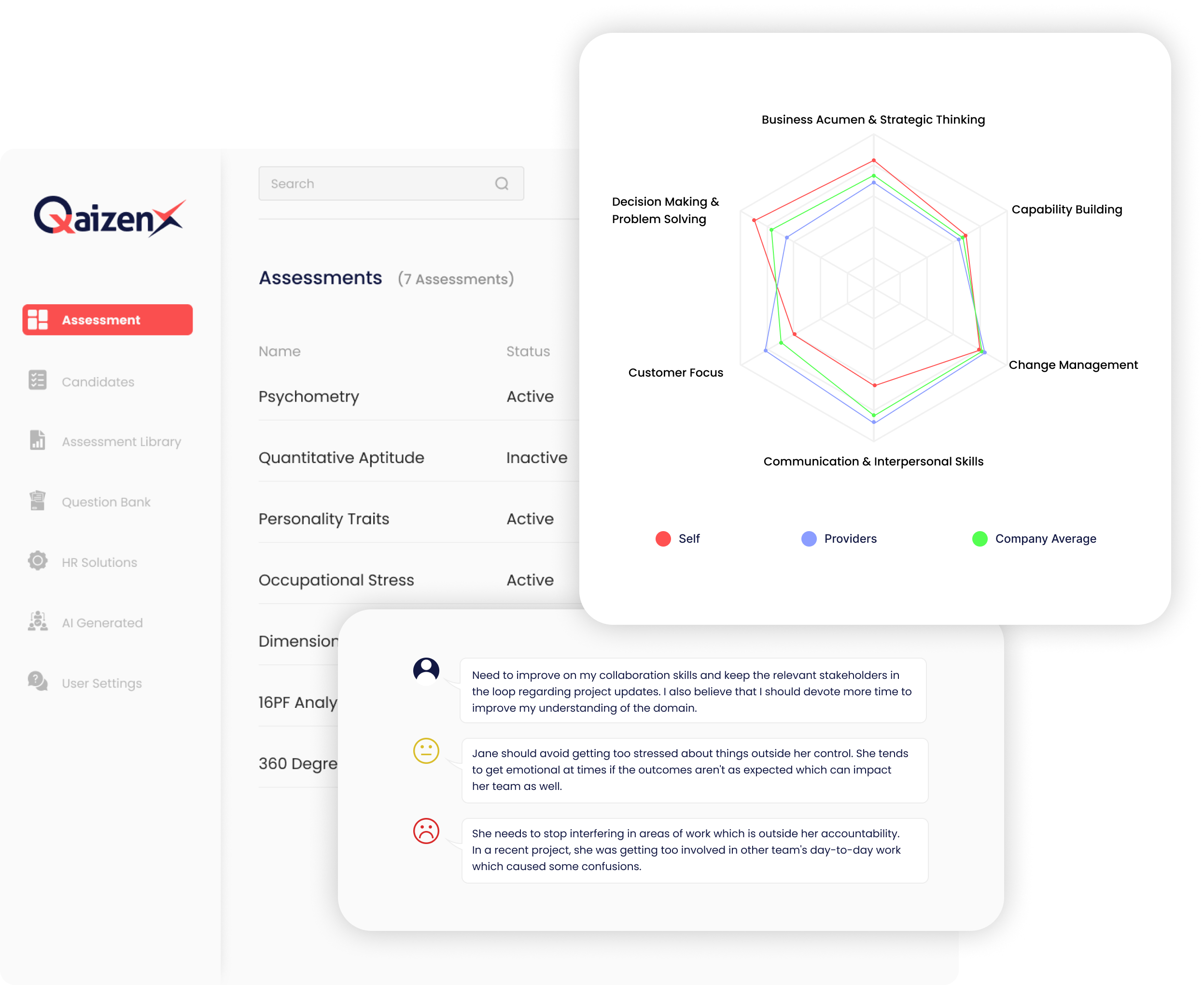The height and width of the screenshot is (985, 1204).
Task: Toggle the Self series red legend dot
Action: (x=663, y=539)
